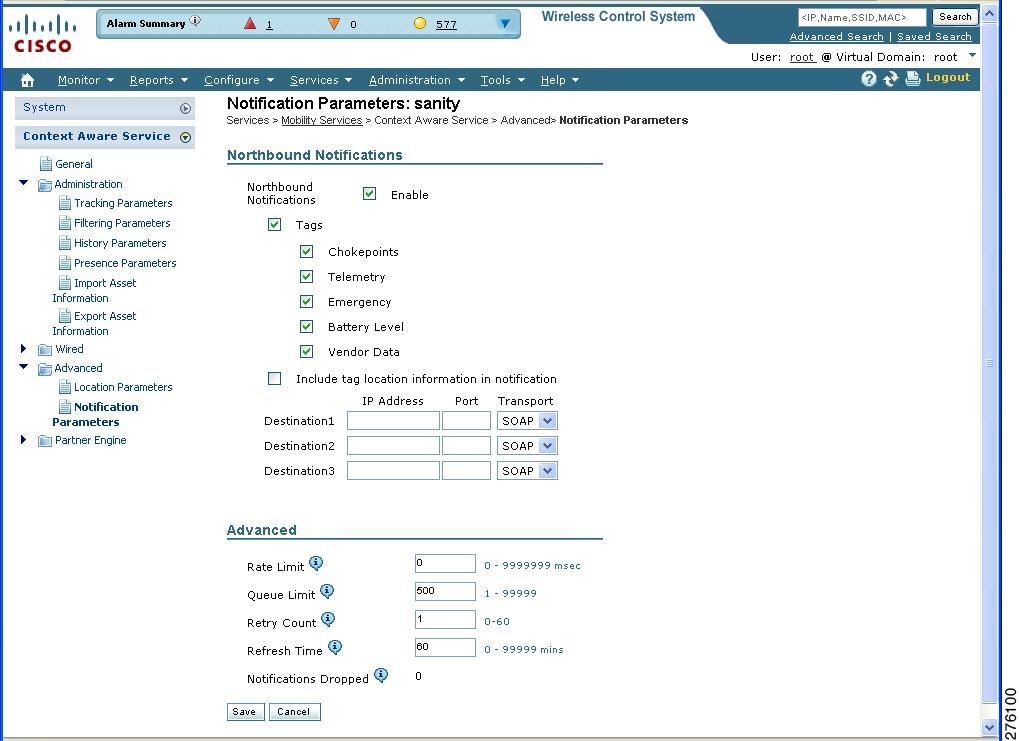Show Notifications Dropped info icon

pyautogui.click(x=381, y=675)
